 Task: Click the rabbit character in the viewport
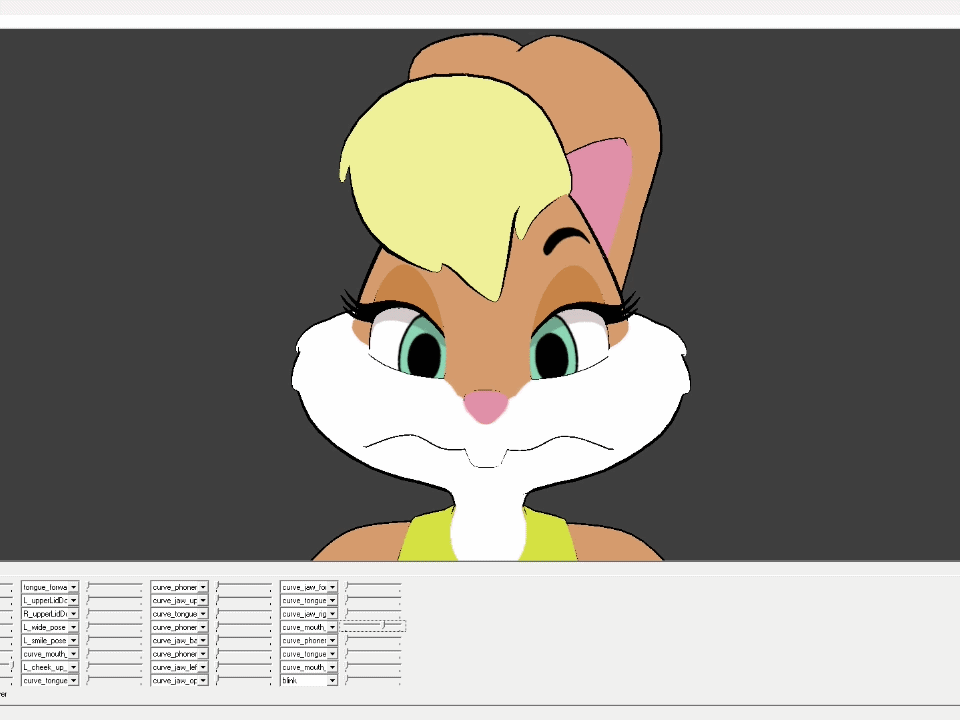[490, 297]
